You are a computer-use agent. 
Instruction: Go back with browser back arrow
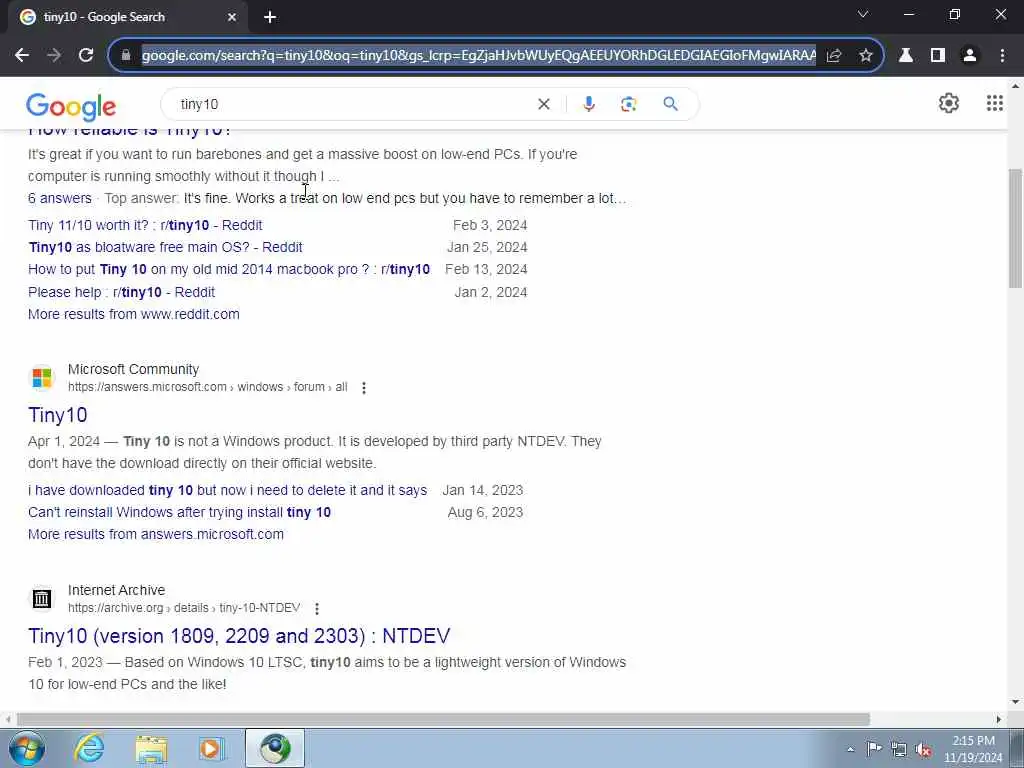pos(22,56)
